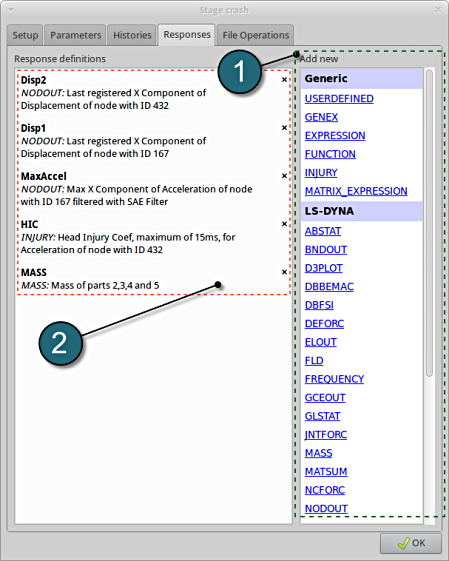
Task: Add a FUNCTION response
Action: [x=330, y=154]
